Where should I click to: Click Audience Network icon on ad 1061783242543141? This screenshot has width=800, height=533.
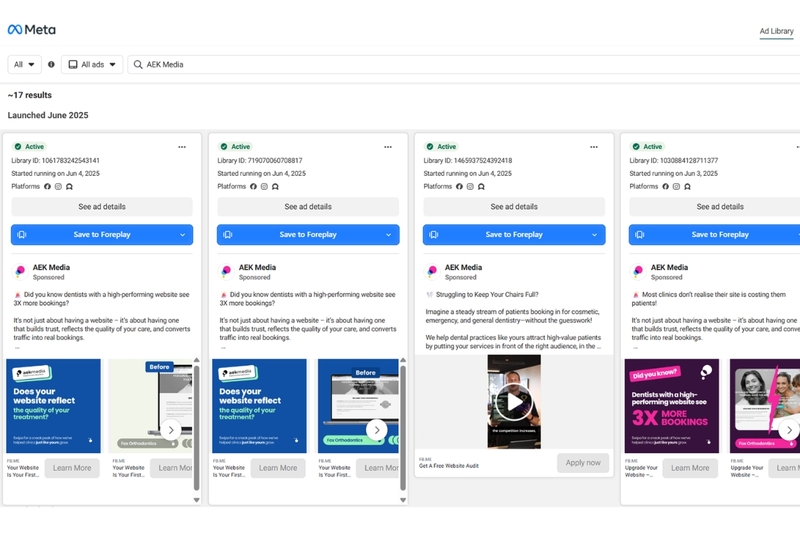click(69, 186)
